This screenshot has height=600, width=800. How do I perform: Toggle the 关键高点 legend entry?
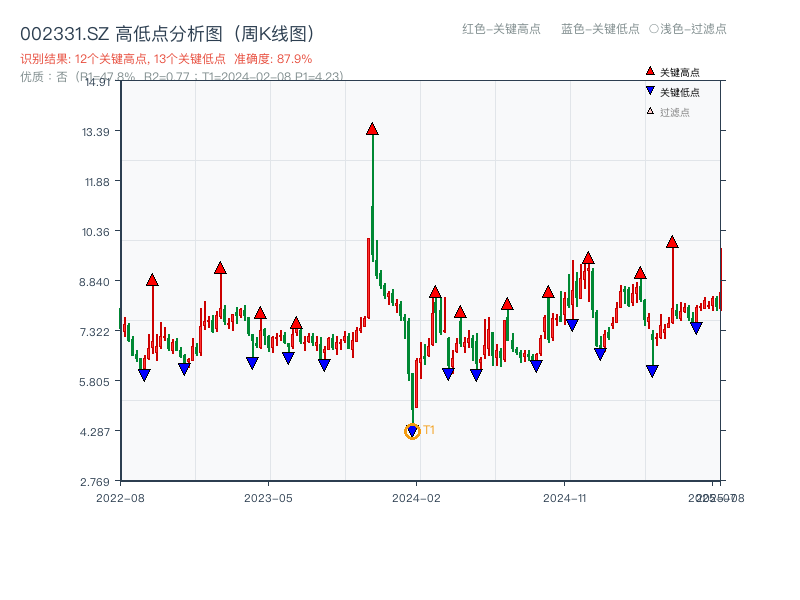(x=673, y=72)
